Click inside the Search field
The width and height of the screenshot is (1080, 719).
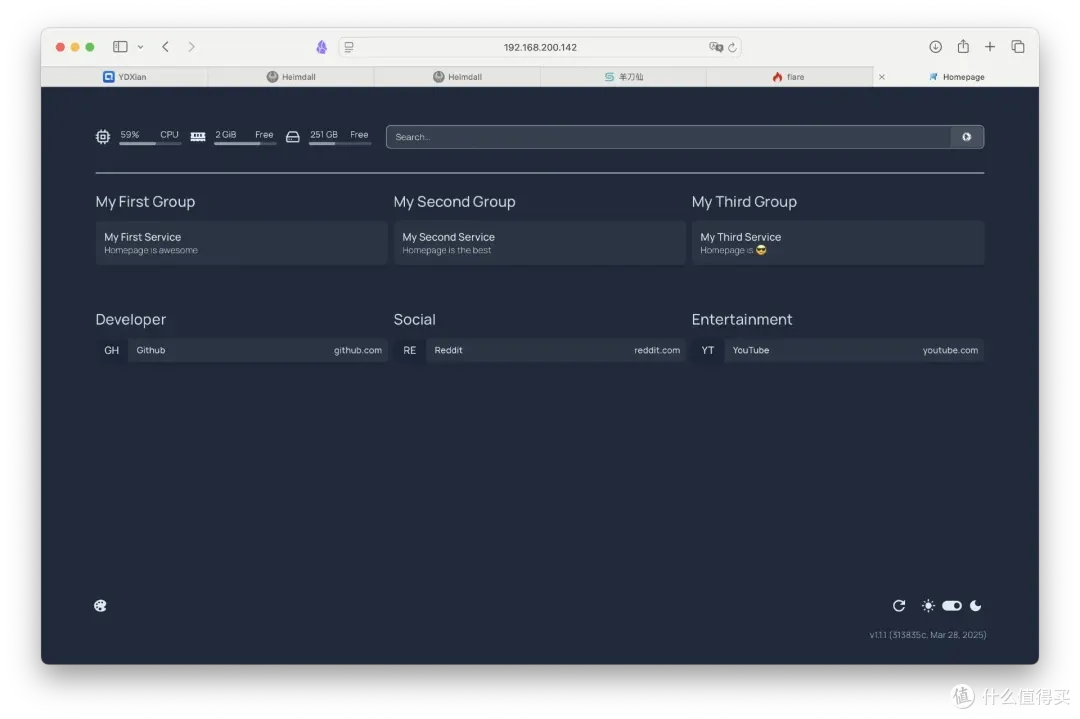(x=668, y=137)
